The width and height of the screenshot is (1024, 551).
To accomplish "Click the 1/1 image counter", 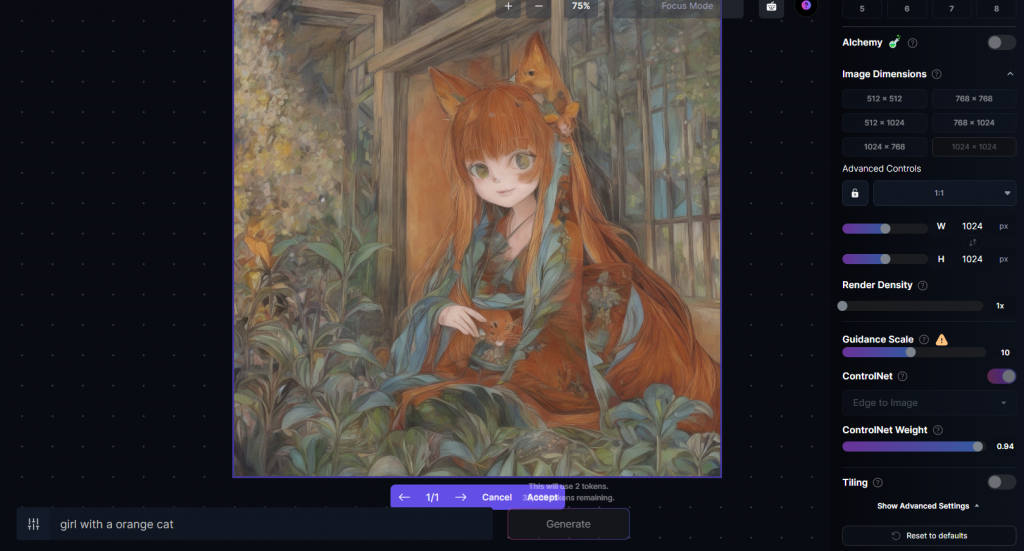I will pos(432,497).
